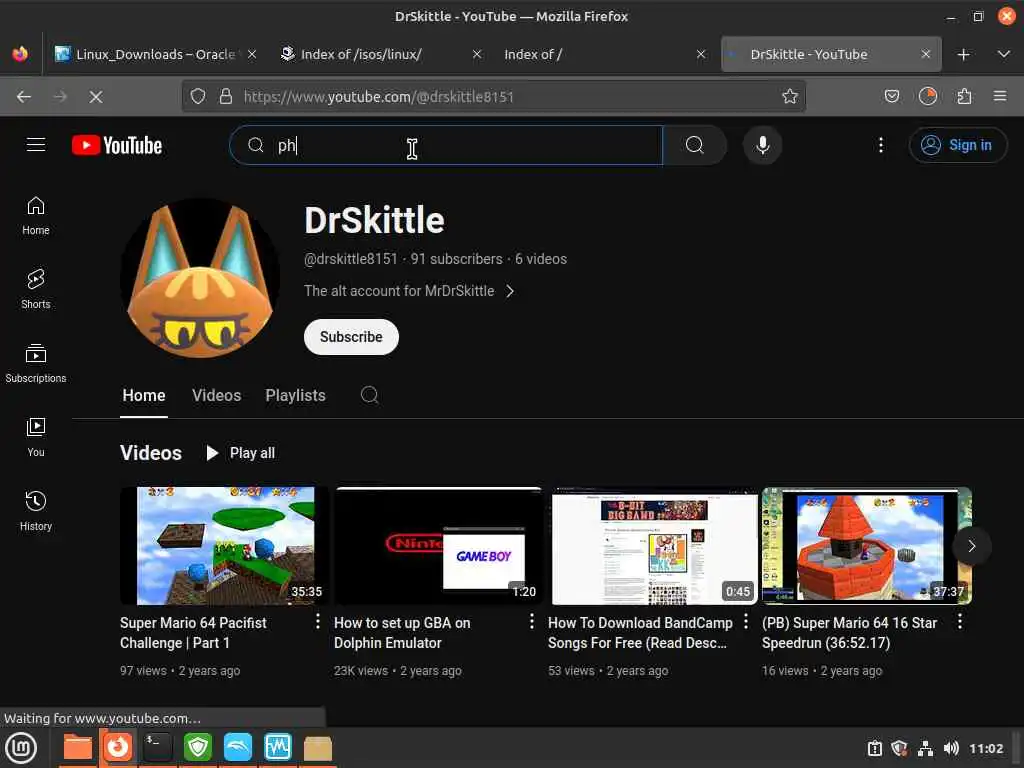Open the Game Boy video thumbnail
1024x768 pixels.
click(x=438, y=545)
